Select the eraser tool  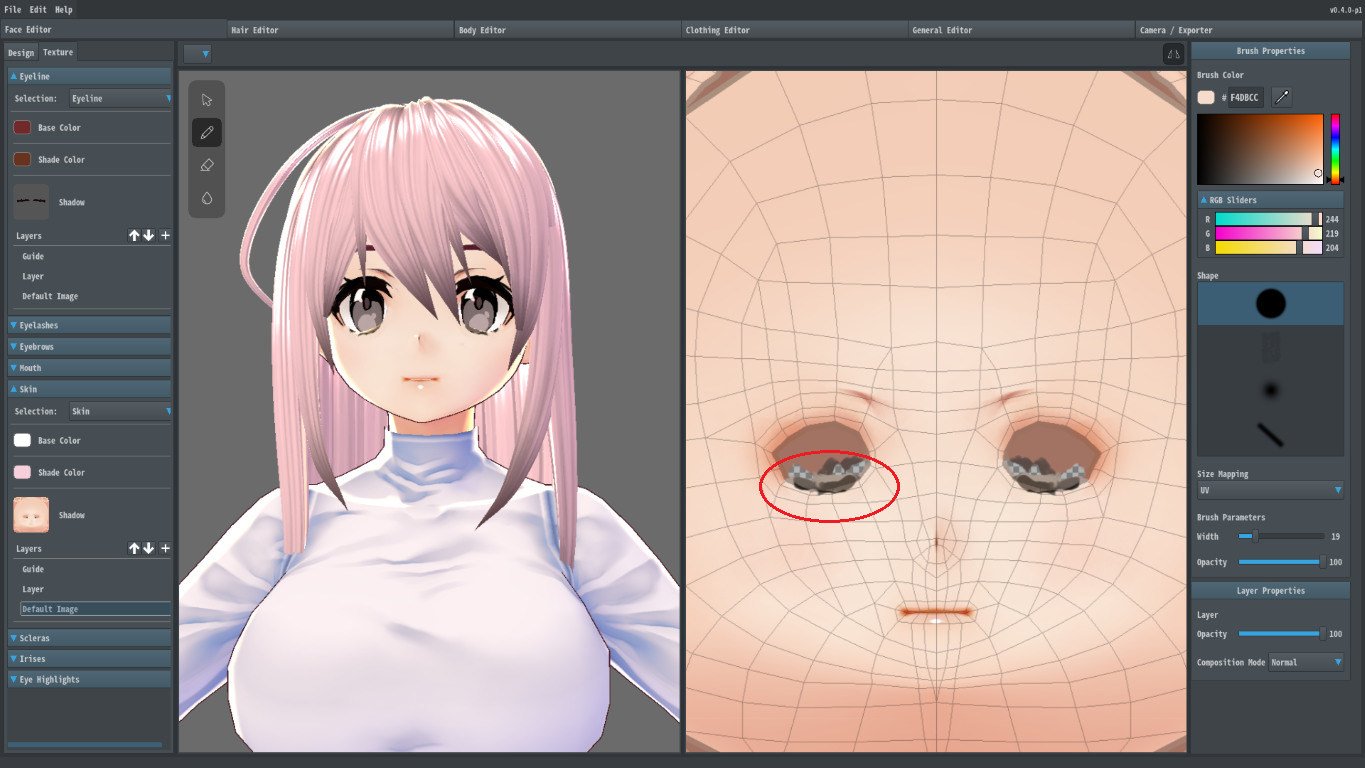coord(207,165)
